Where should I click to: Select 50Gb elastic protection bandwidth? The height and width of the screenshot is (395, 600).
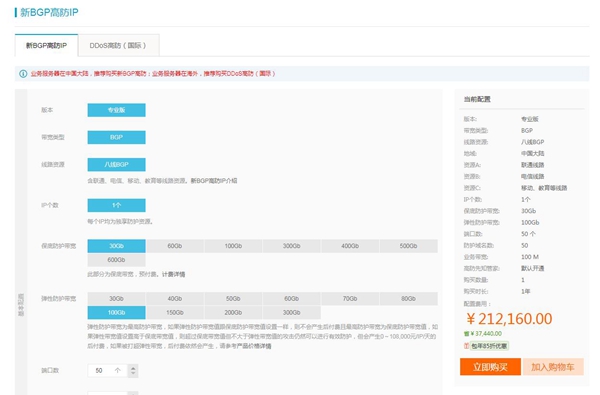coord(233,299)
